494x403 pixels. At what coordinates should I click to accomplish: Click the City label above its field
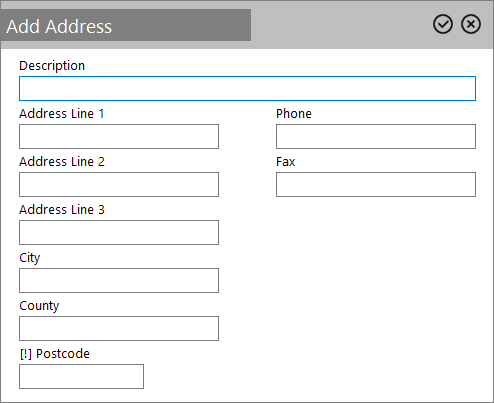[30, 258]
